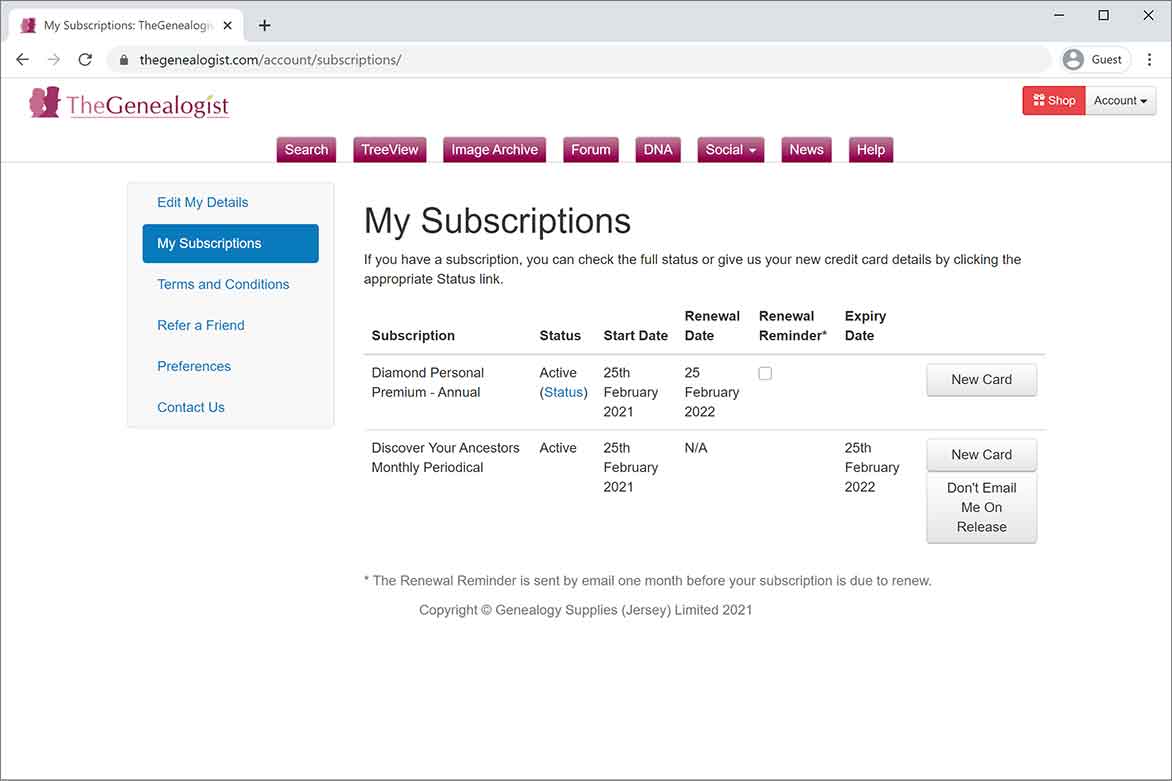Click the address bar URL
Screen dimensions: 1172x781
[271, 60]
